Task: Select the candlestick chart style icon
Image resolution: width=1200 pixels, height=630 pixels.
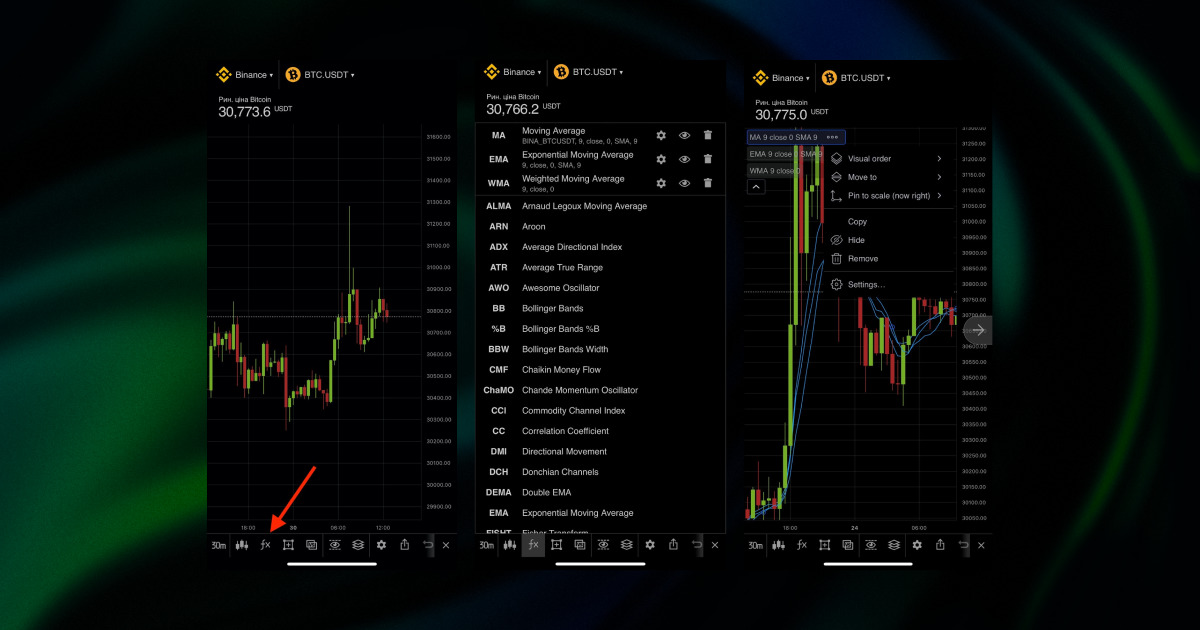Action: click(x=242, y=545)
